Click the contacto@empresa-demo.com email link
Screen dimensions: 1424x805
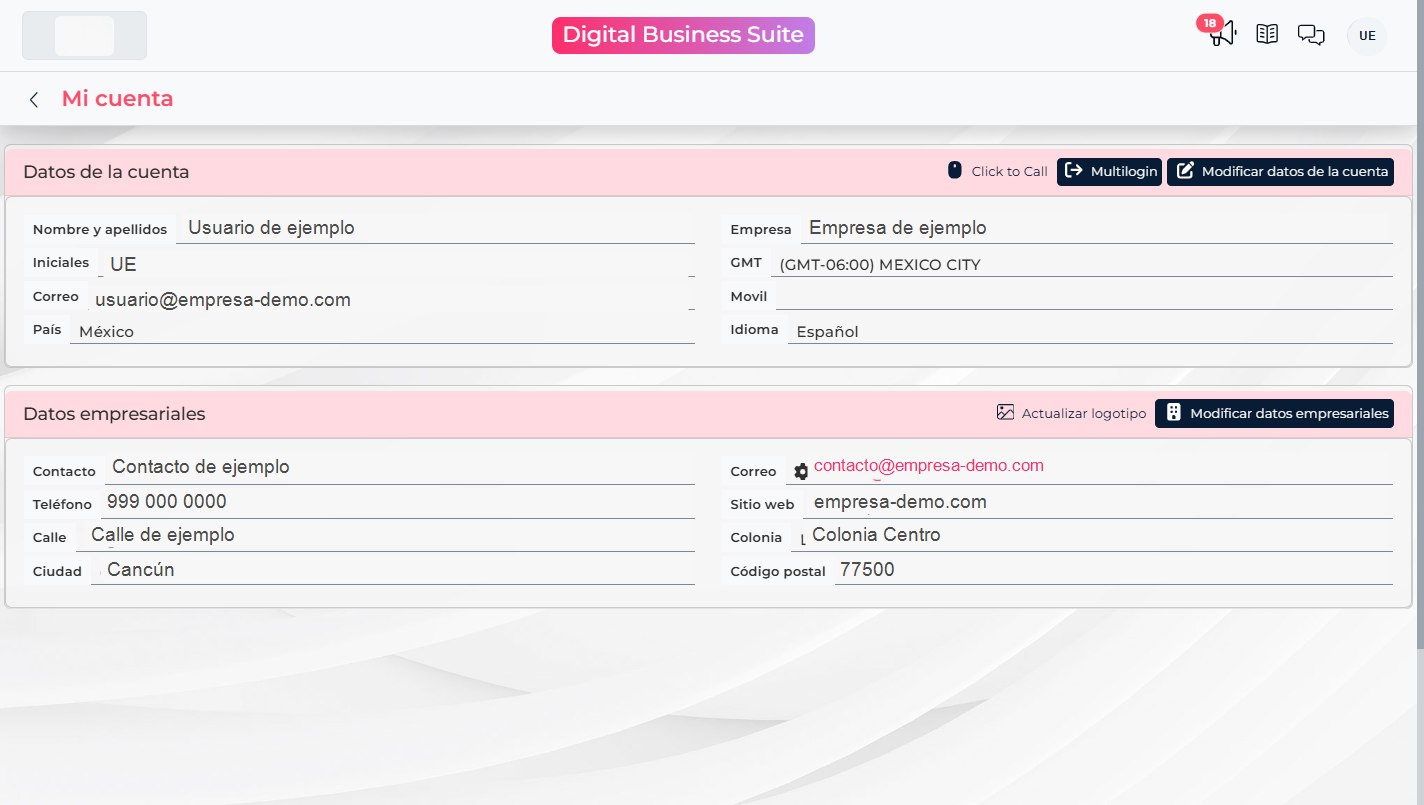tap(929, 465)
